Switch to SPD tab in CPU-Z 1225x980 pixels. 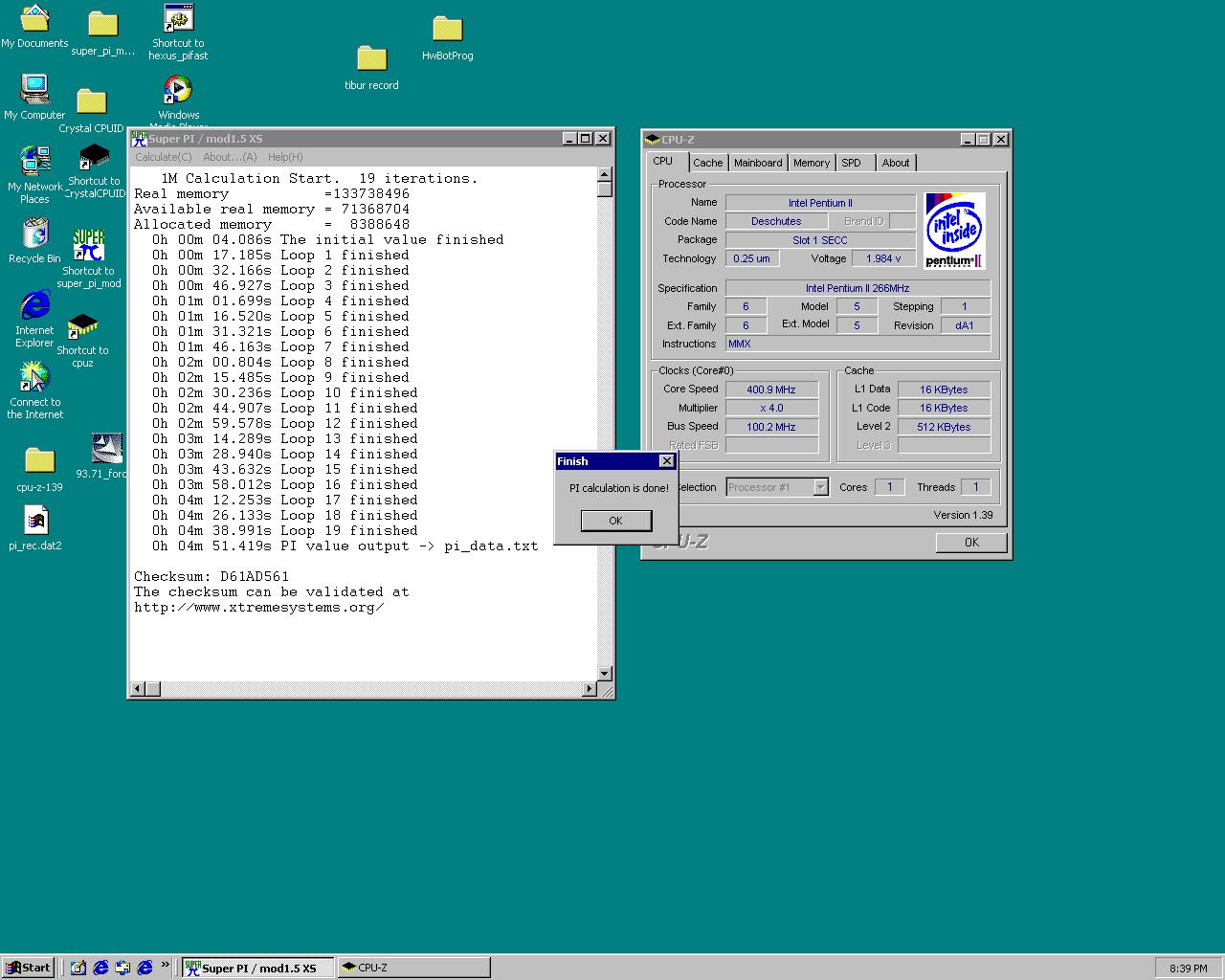(x=851, y=163)
